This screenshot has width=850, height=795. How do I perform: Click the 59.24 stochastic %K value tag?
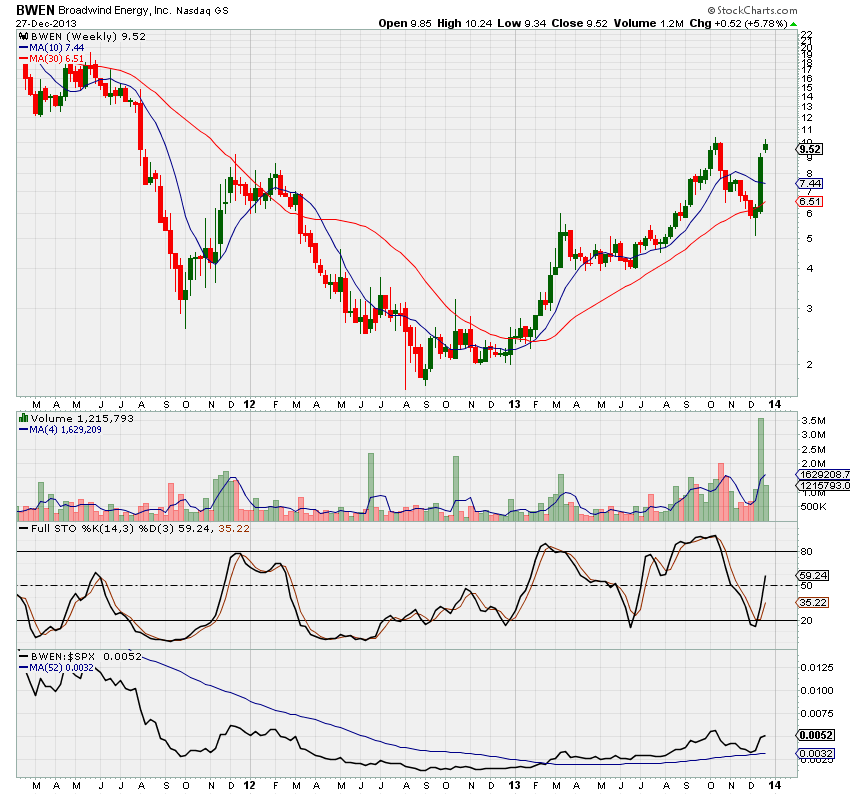[x=810, y=575]
